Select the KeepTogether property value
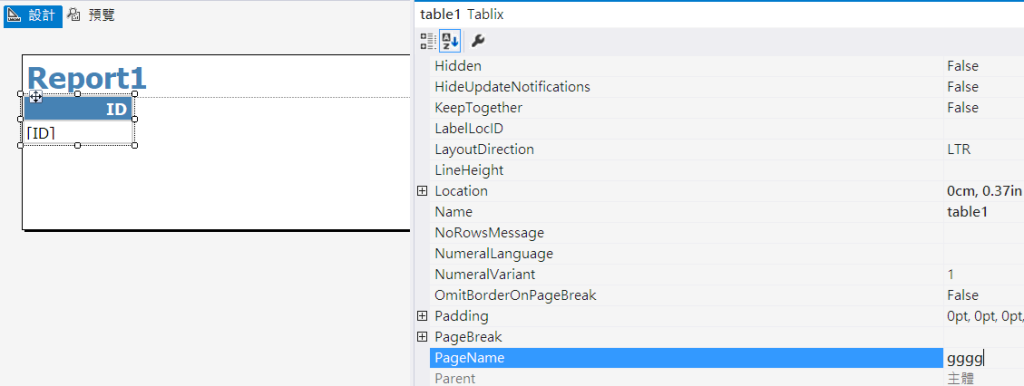The width and height of the screenshot is (1024, 386). [x=984, y=108]
